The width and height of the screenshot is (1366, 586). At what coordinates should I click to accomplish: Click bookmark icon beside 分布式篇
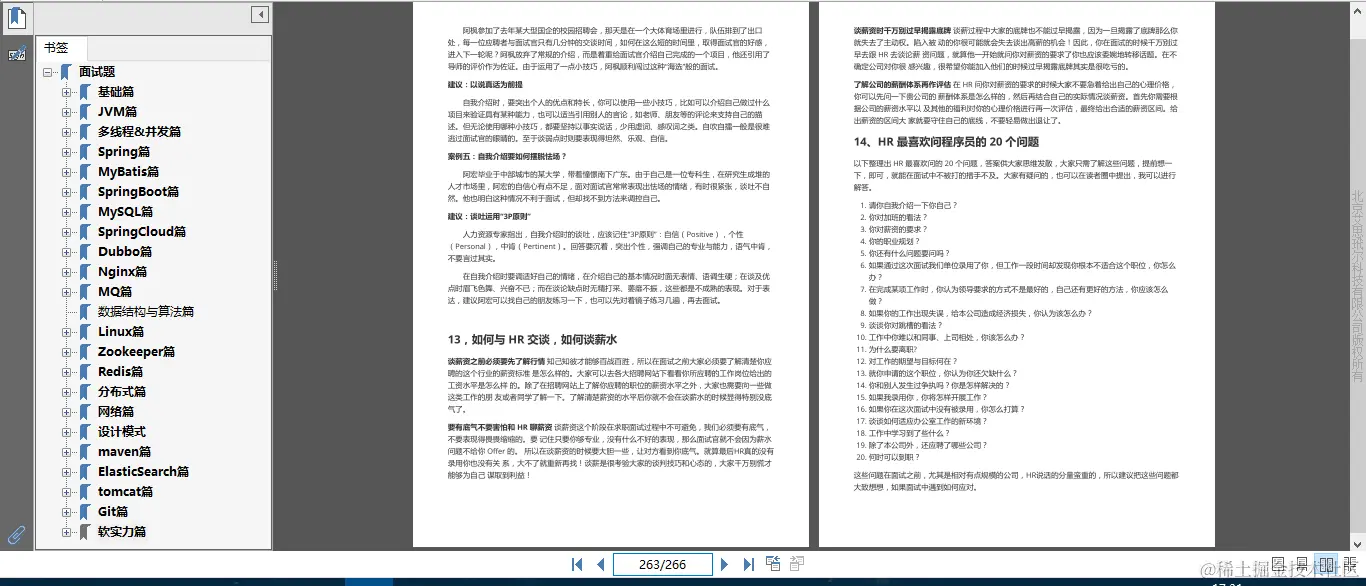(x=86, y=392)
